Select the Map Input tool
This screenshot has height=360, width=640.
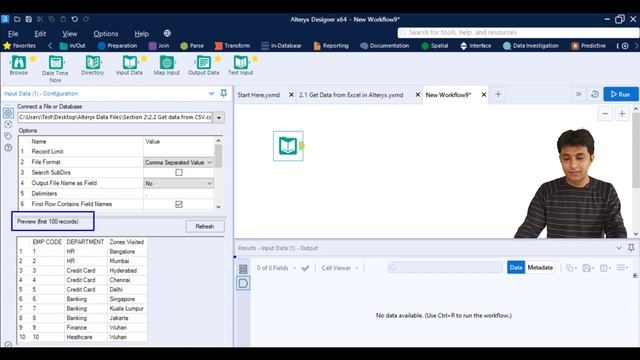tap(167, 63)
